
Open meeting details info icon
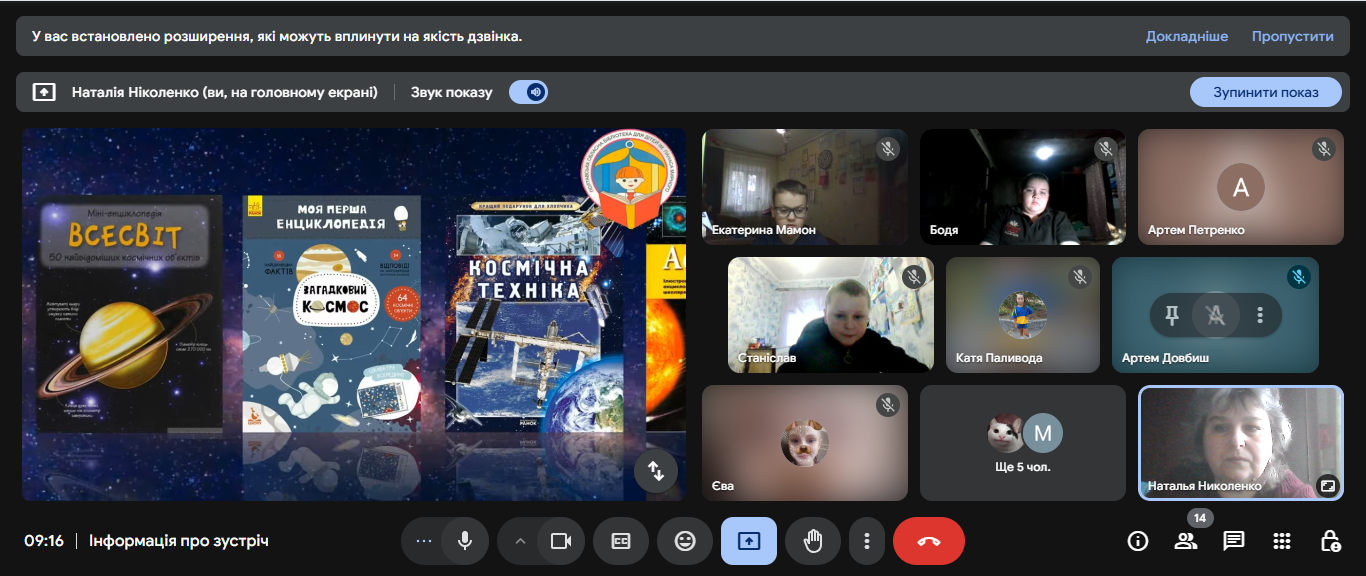1137,541
